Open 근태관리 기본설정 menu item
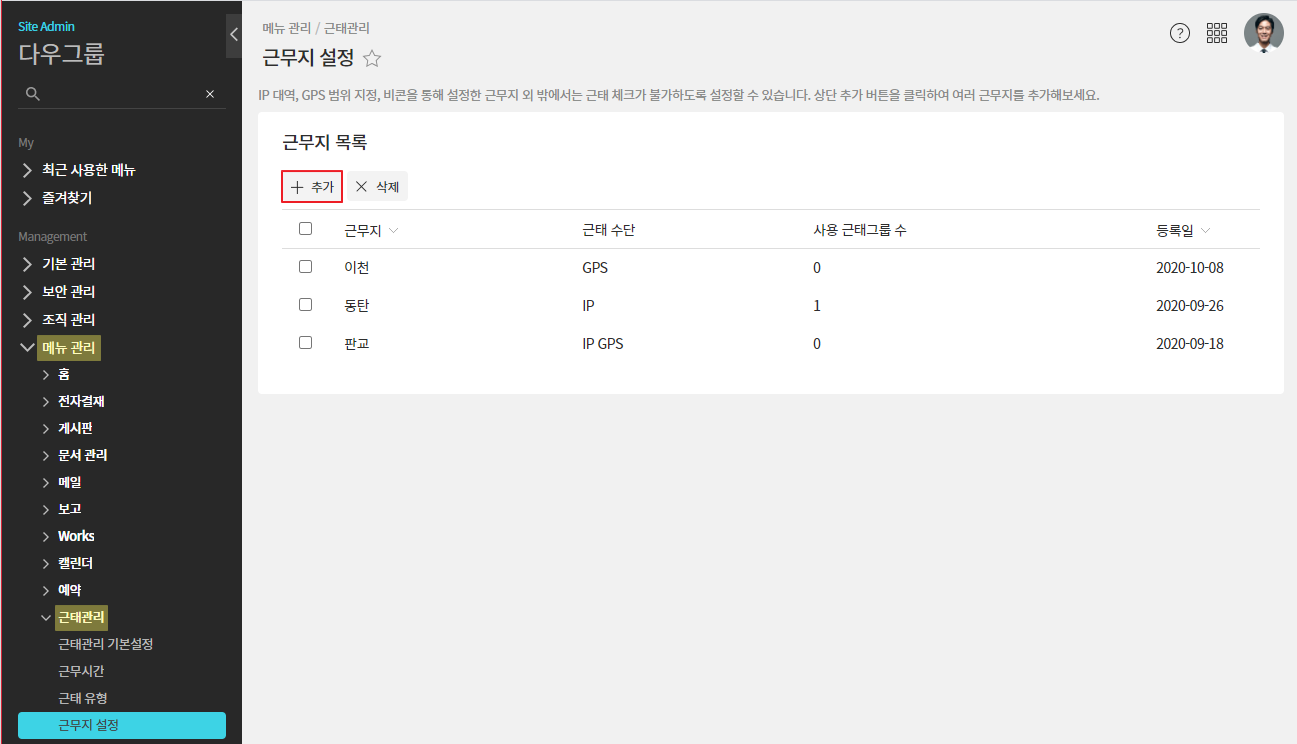Image resolution: width=1297 pixels, height=744 pixels. [105, 644]
